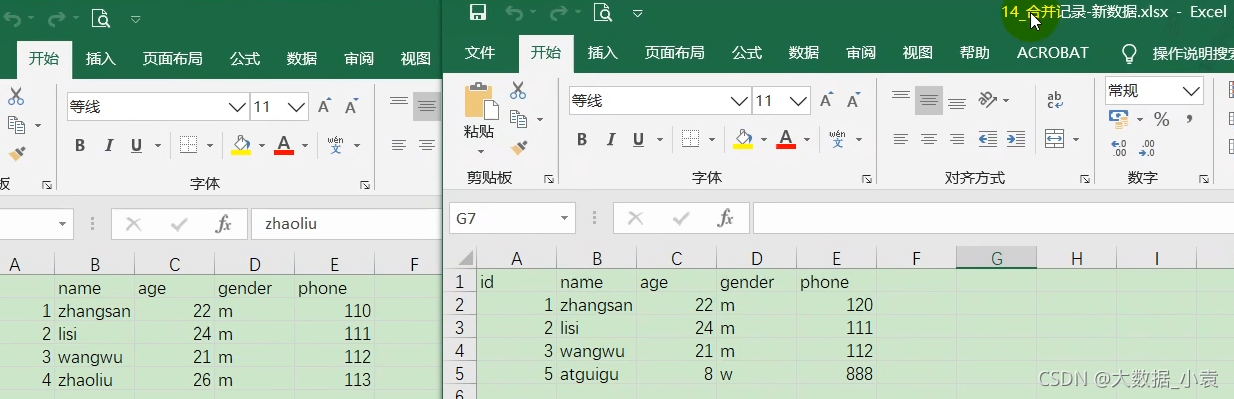The height and width of the screenshot is (399, 1234).
Task: Click orientation (text angle) icon in right window
Action: [x=988, y=100]
